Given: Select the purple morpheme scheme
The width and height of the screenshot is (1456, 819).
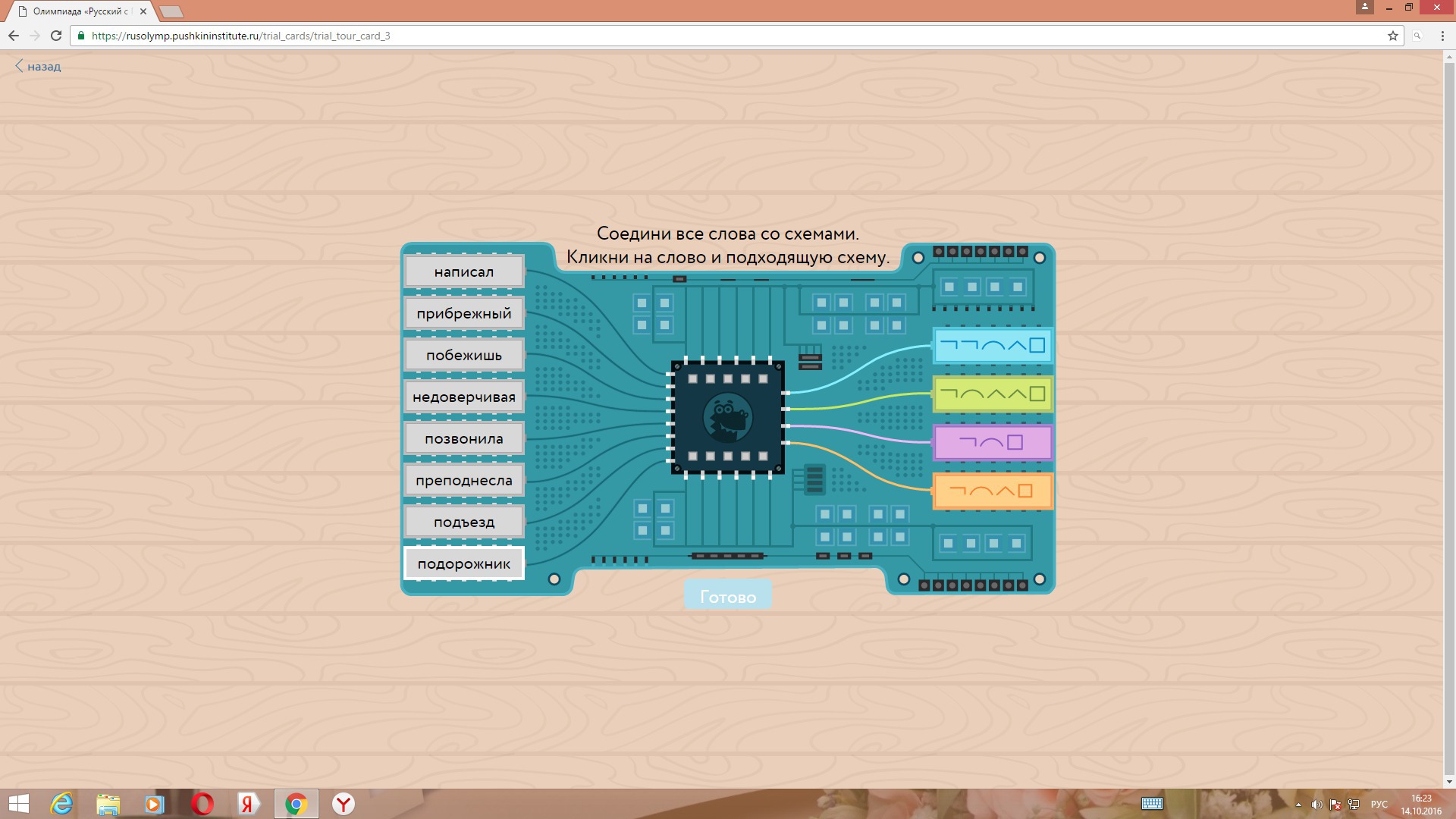Looking at the screenshot, I should coord(992,443).
